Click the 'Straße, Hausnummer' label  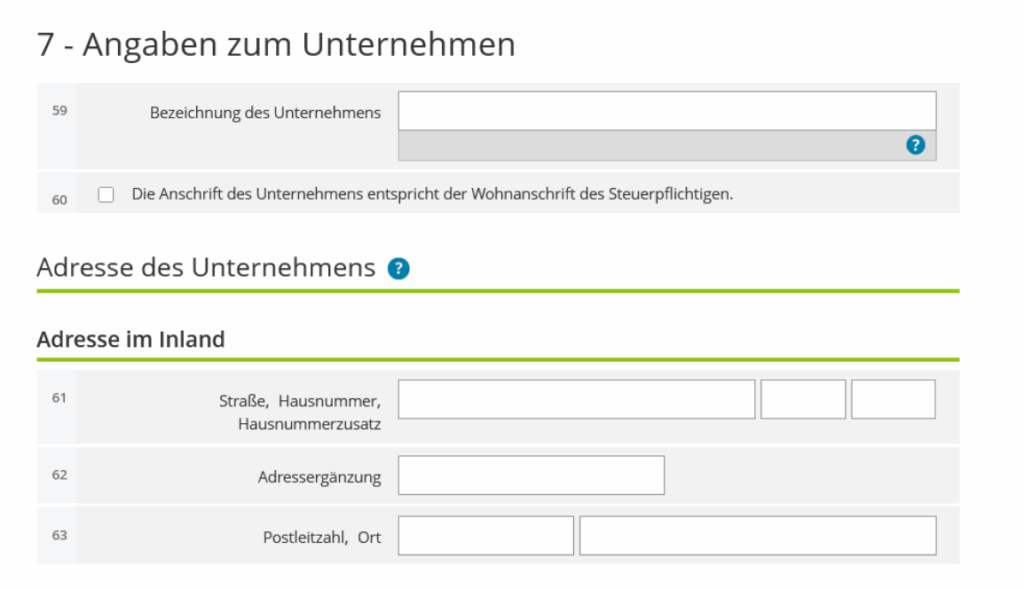point(299,401)
